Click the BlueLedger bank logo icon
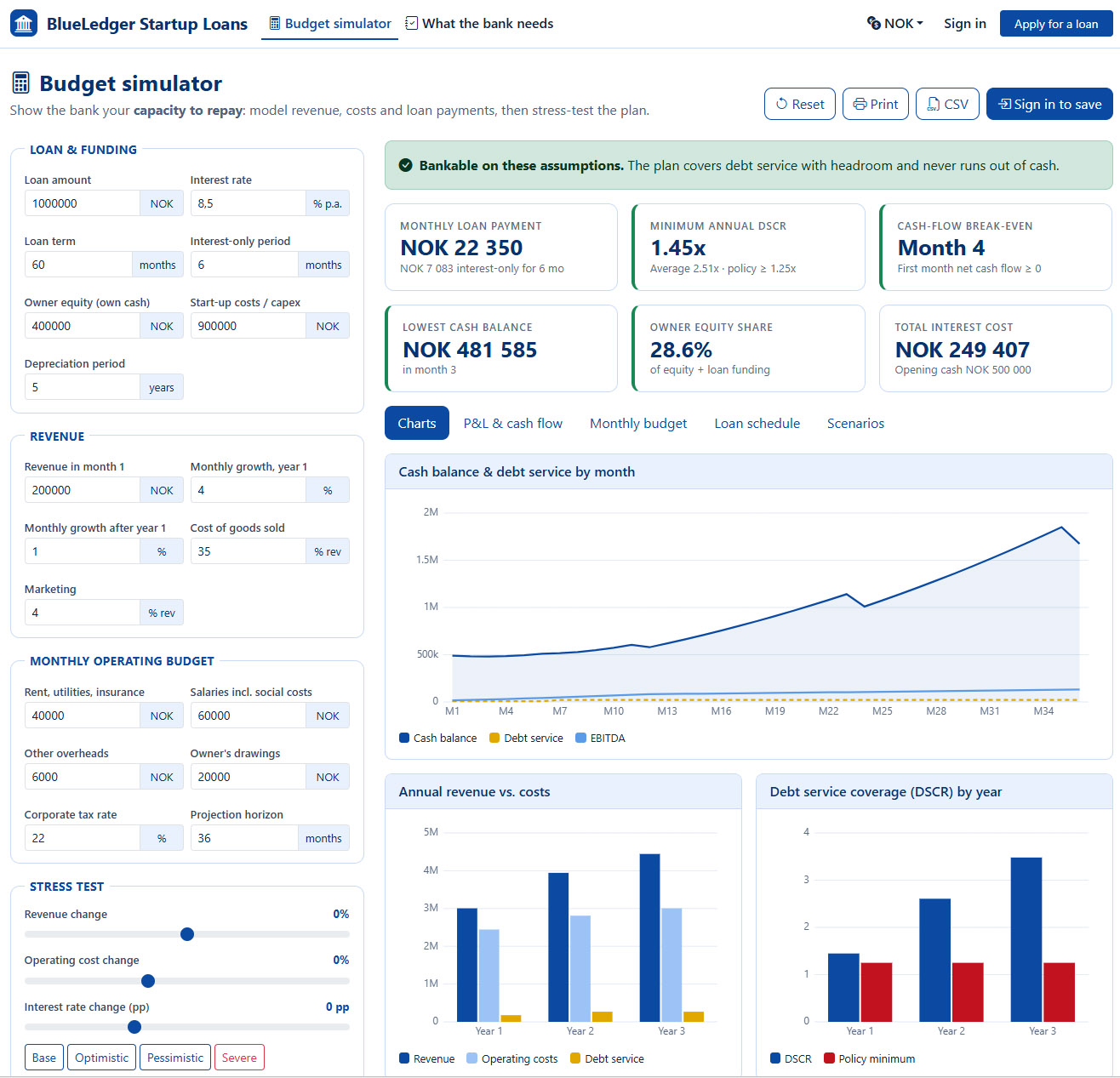Screen dimensions: 1120x1078 click(24, 24)
